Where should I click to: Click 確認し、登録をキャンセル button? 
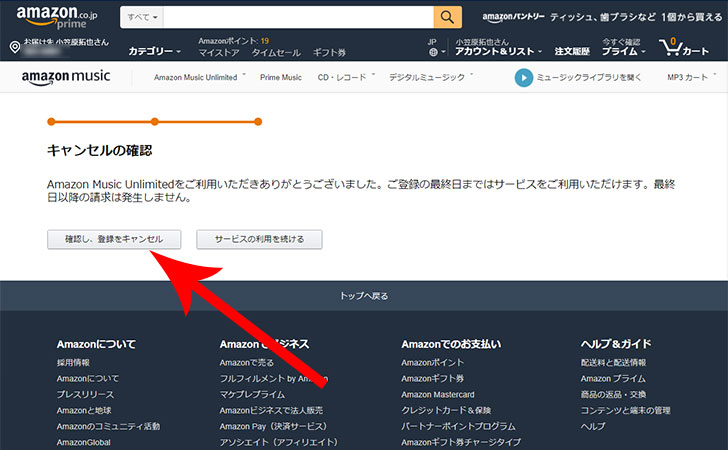[x=114, y=239]
